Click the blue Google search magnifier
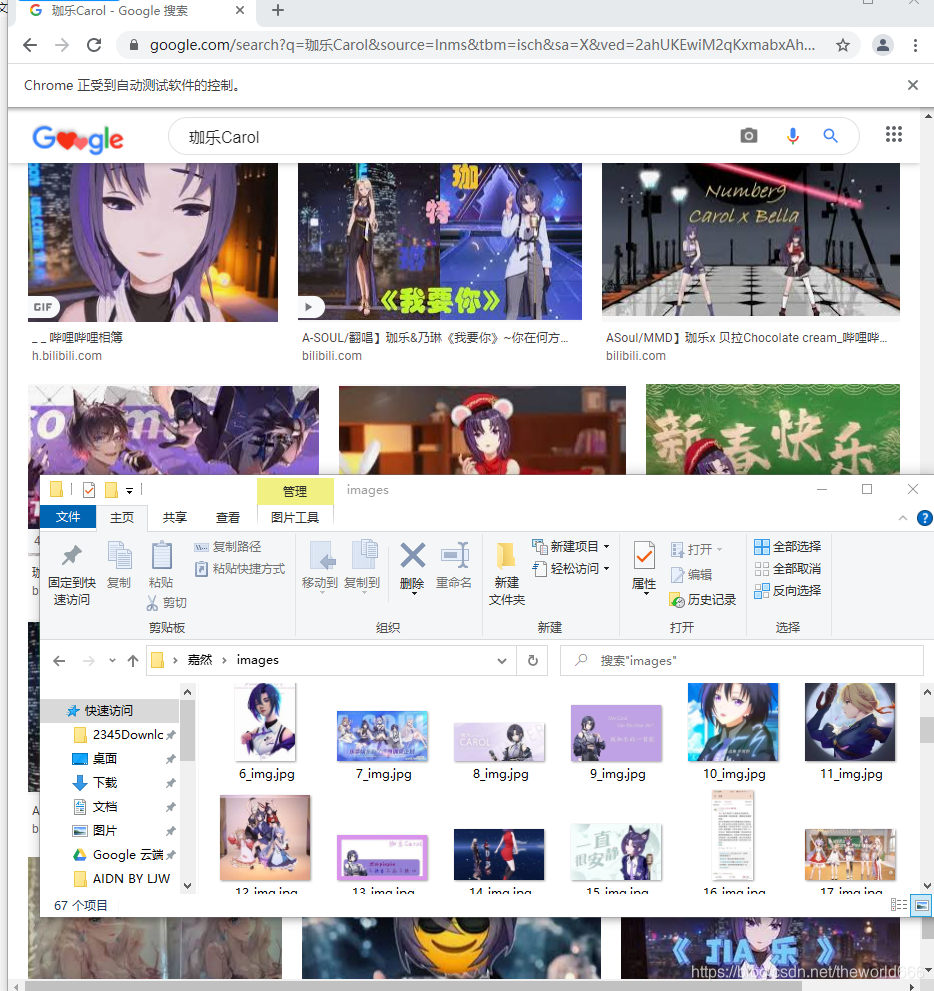This screenshot has height=991, width=934. click(x=830, y=135)
